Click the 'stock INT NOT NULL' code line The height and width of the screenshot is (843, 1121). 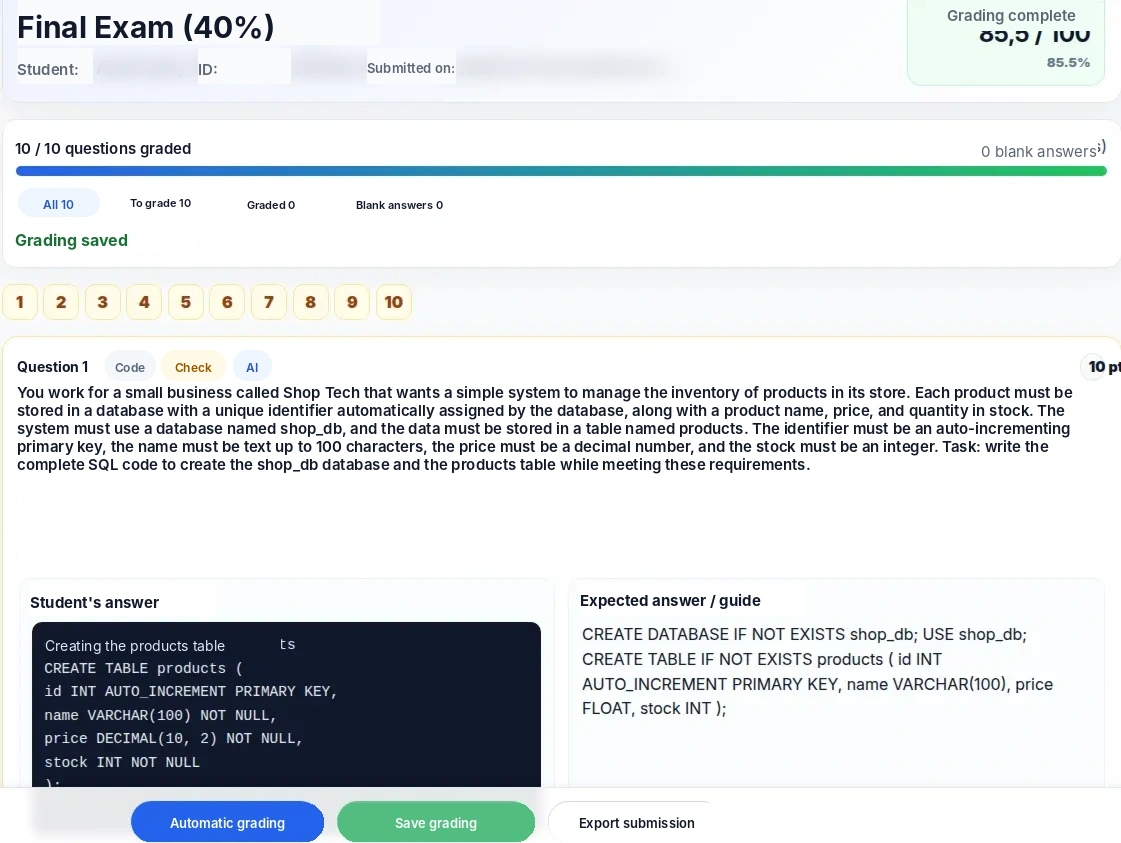122,762
